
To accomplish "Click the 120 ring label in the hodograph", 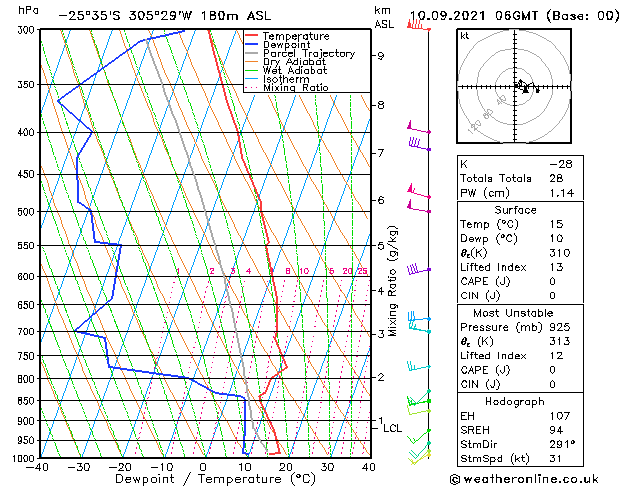I will (x=475, y=128).
